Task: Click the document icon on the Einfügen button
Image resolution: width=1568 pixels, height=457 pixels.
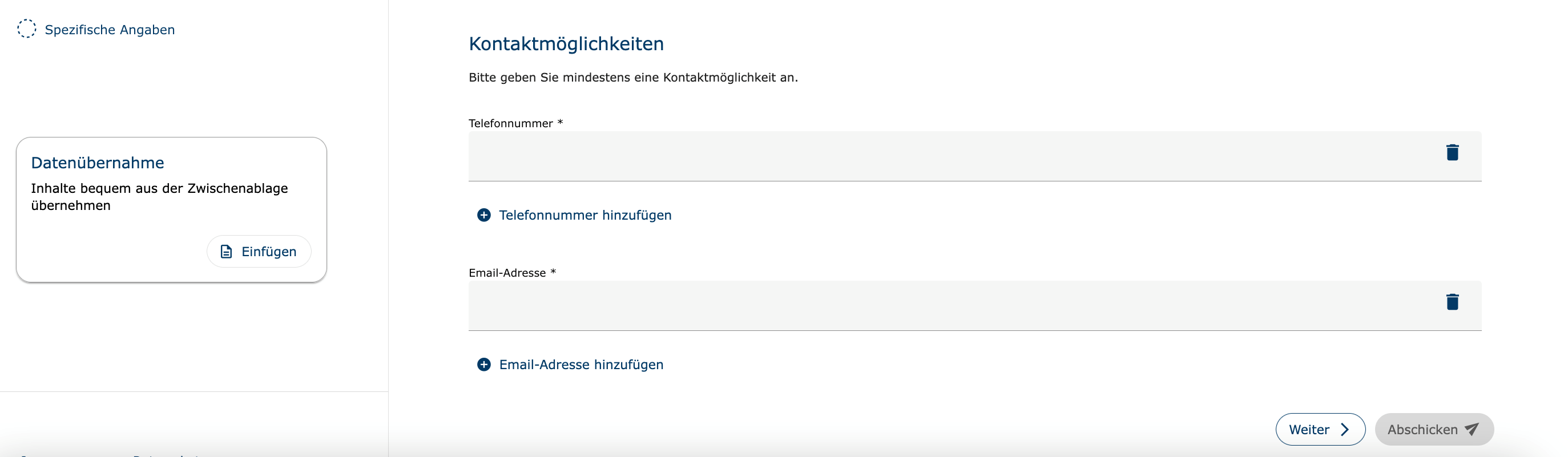Action: [x=227, y=252]
